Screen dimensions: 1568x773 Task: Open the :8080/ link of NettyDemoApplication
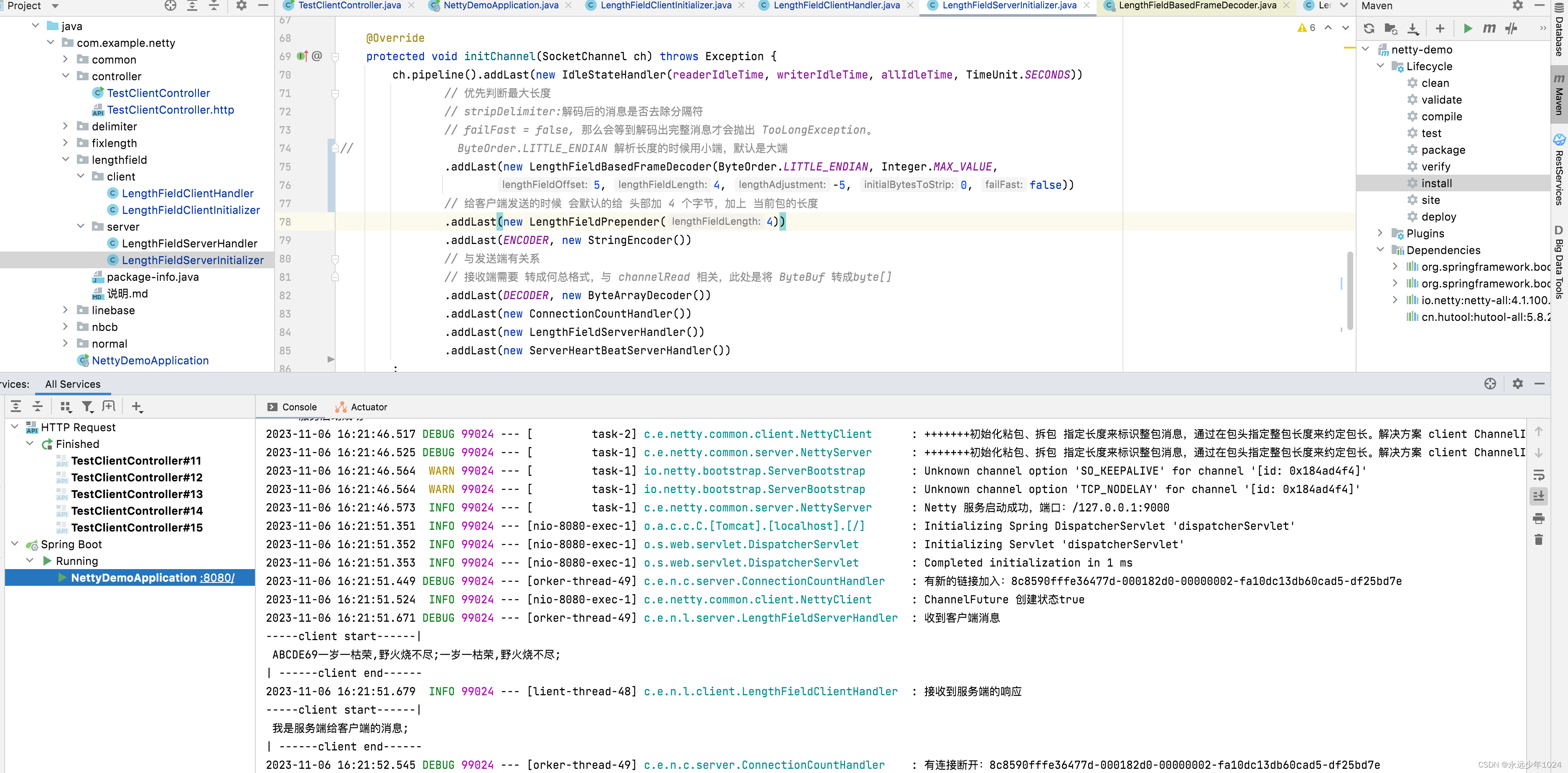[217, 577]
